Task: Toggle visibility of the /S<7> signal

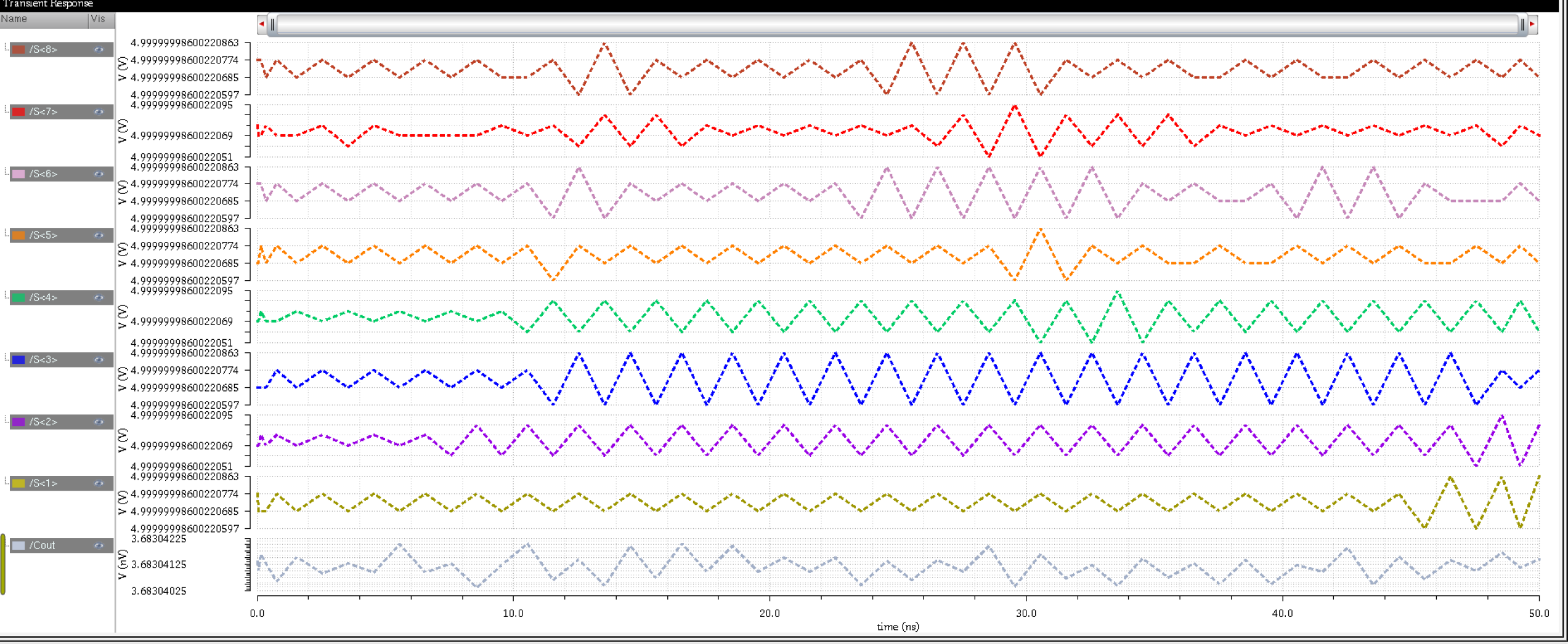Action: [99, 112]
